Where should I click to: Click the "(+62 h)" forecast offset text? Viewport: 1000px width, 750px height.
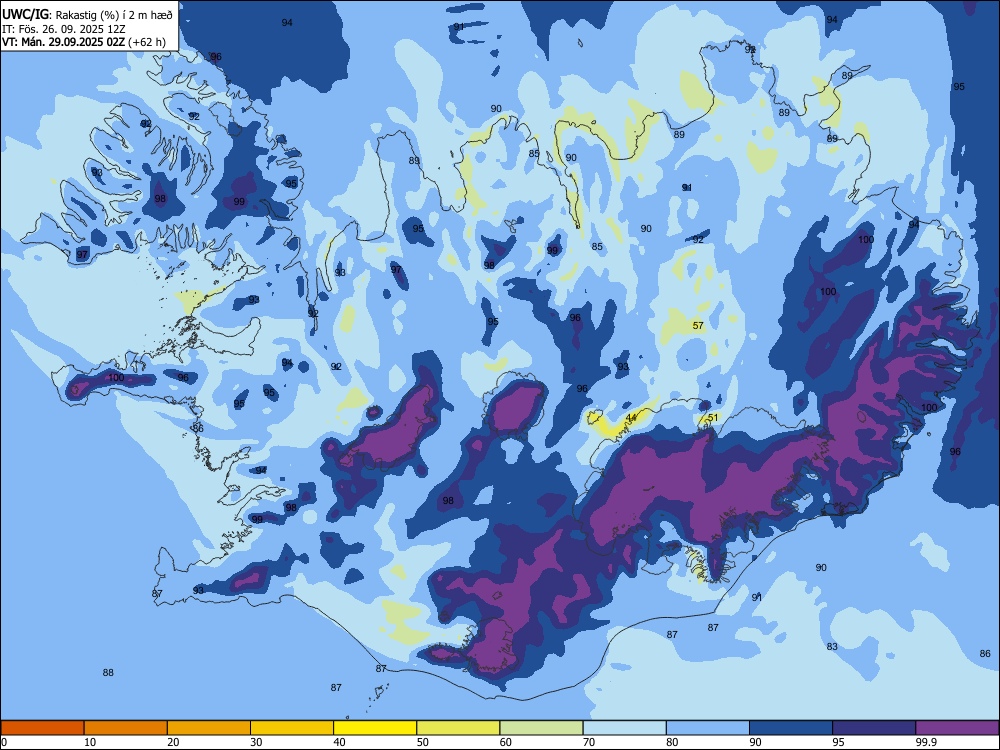(147, 42)
